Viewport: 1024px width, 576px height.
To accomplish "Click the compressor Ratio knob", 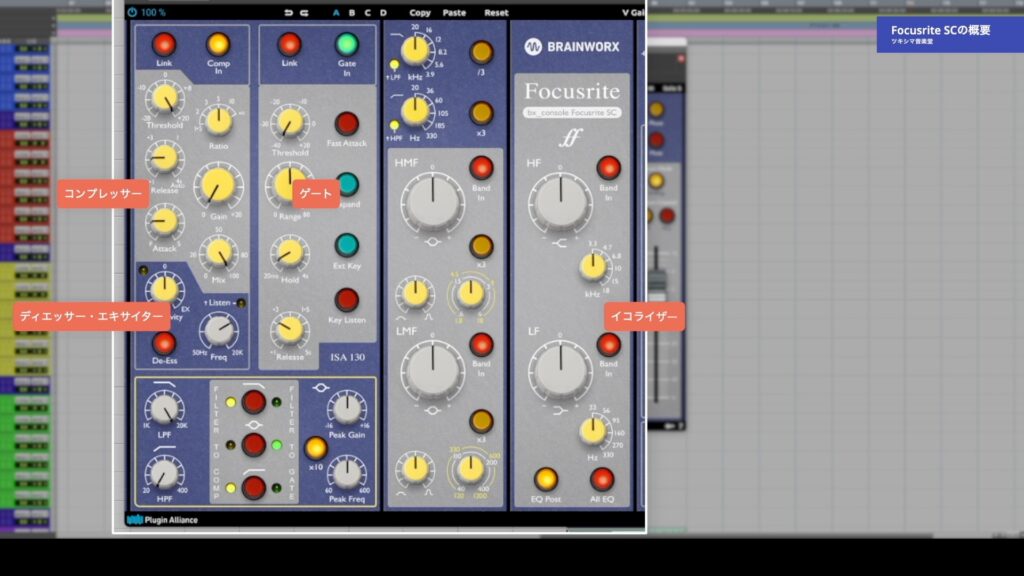I will point(219,121).
